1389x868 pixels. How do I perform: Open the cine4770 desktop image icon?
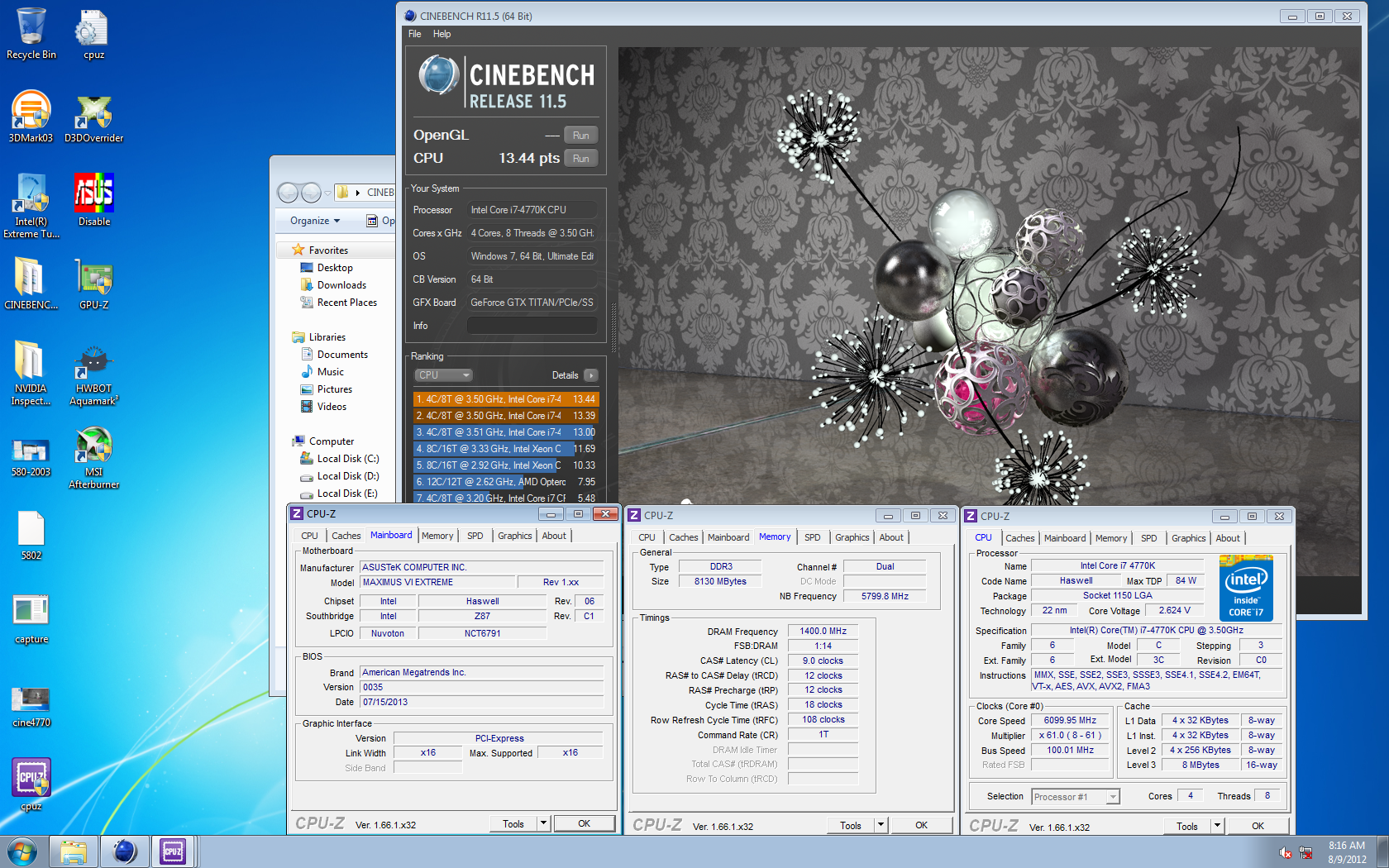[31, 707]
